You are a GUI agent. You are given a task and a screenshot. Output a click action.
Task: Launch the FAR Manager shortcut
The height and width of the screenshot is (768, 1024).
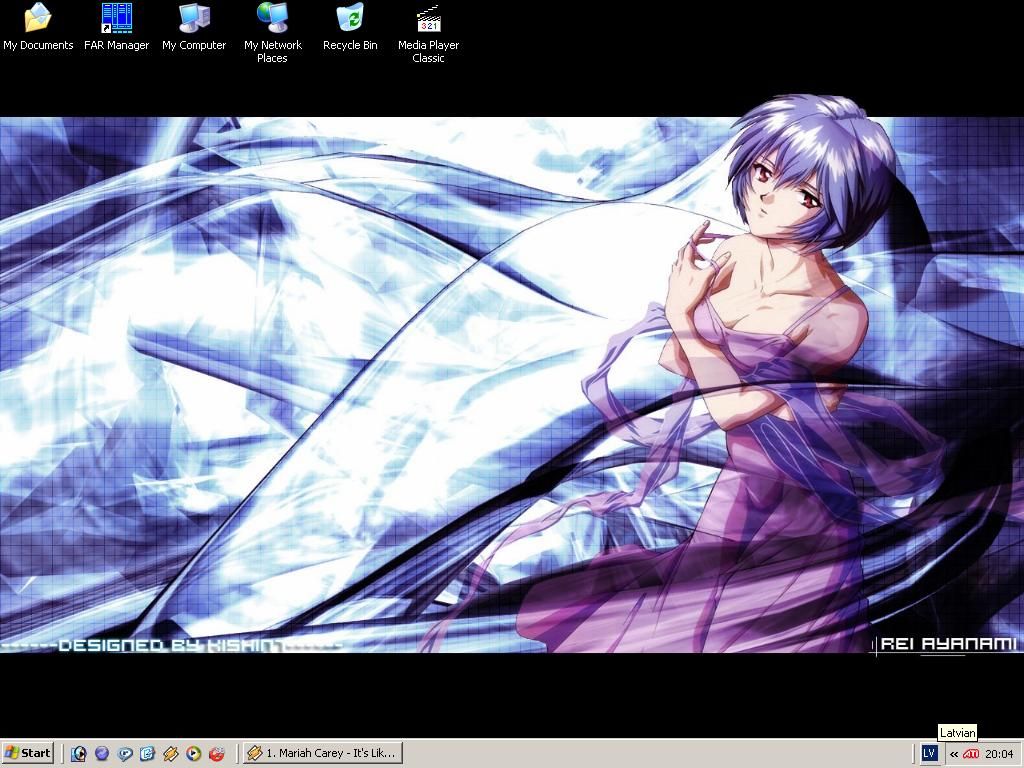(116, 26)
